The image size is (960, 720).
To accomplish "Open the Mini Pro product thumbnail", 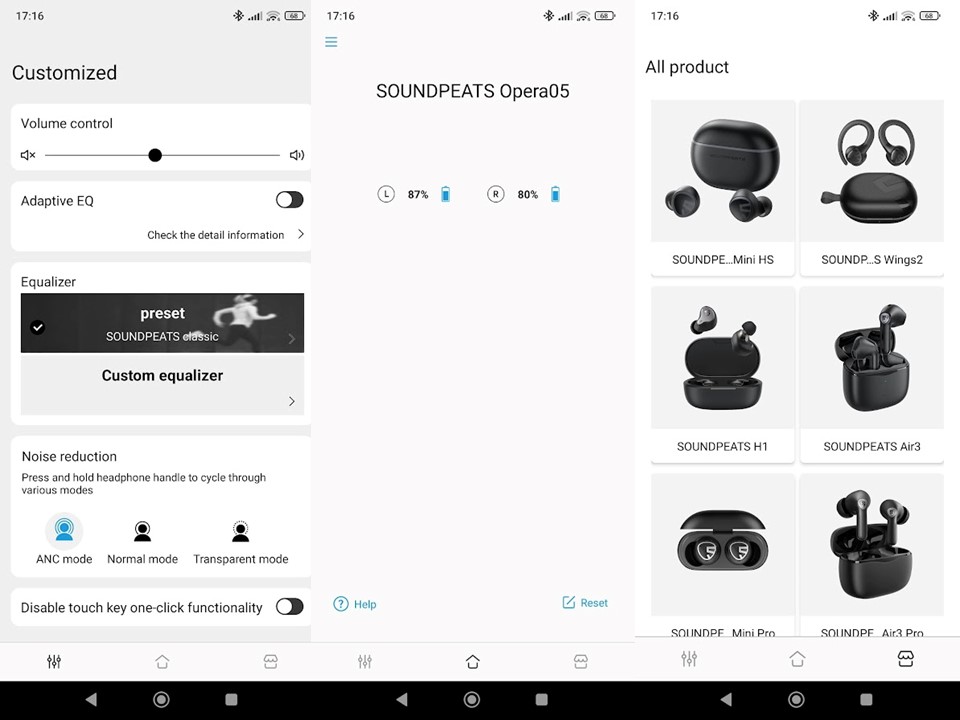I will tap(723, 544).
